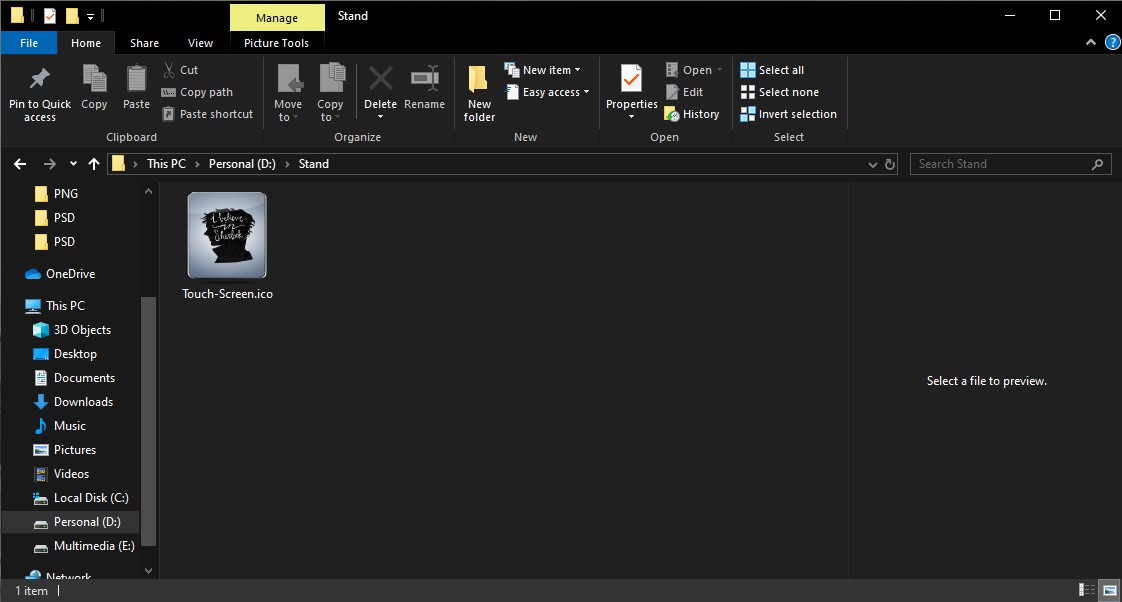Screen dimensions: 1122x602
Task: Open the Picture Tools Manage tab
Action: (x=277, y=17)
